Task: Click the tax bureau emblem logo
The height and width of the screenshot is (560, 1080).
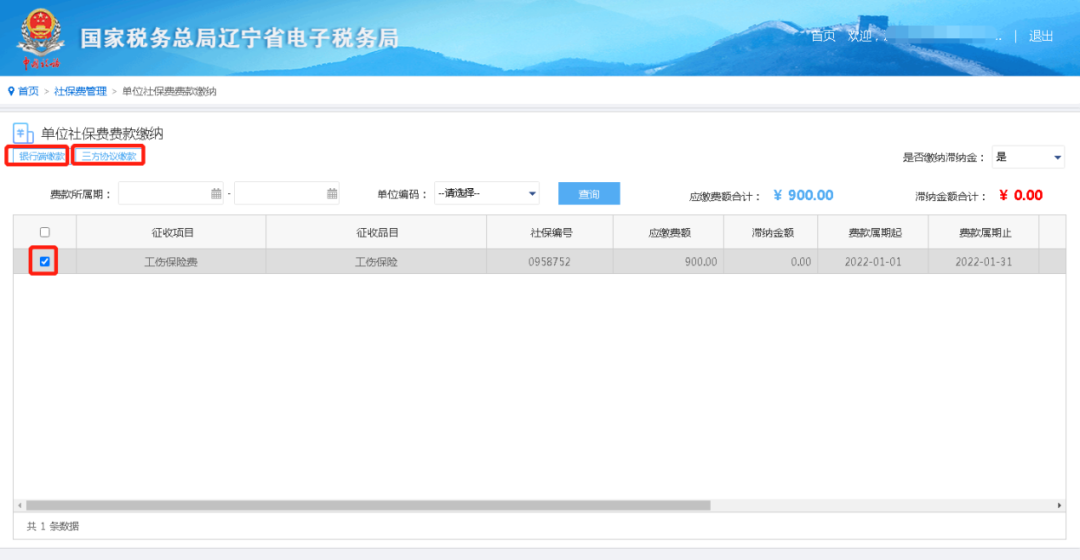Action: pos(41,38)
